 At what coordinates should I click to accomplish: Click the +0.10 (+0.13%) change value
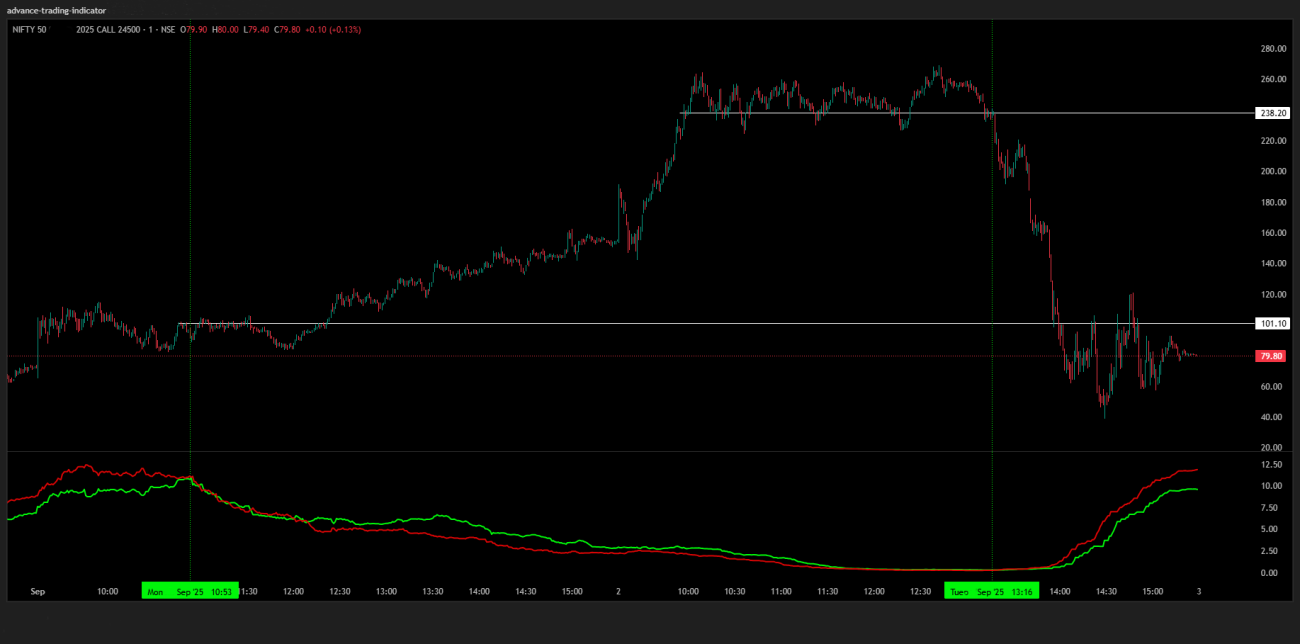[337, 30]
